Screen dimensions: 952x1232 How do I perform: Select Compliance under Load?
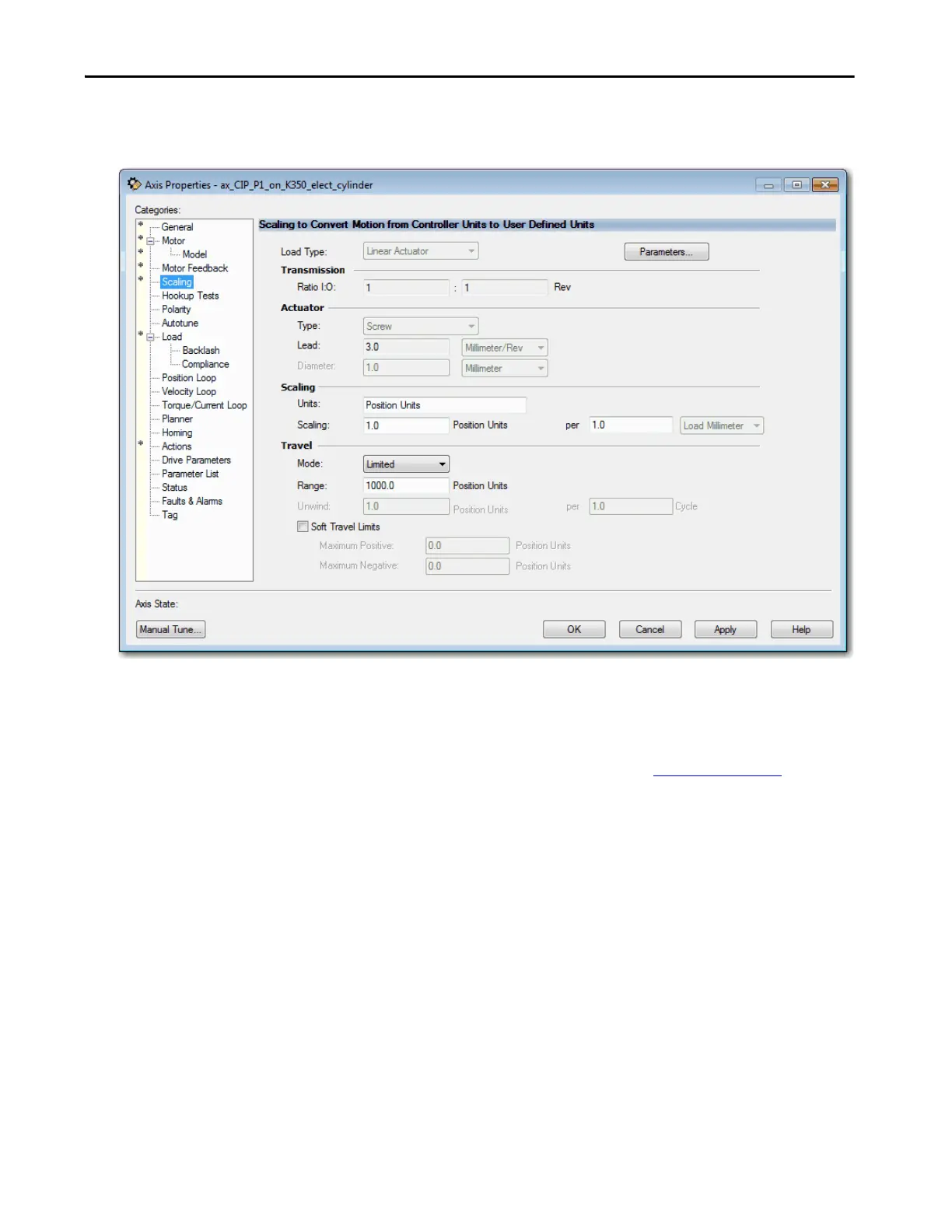[x=205, y=364]
